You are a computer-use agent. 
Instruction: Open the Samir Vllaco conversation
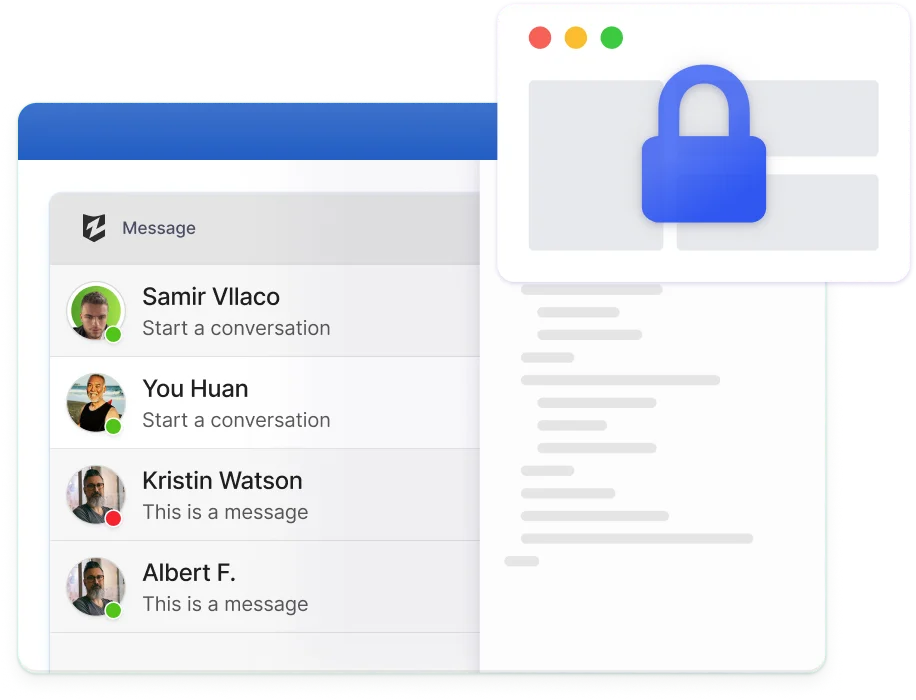tap(265, 311)
